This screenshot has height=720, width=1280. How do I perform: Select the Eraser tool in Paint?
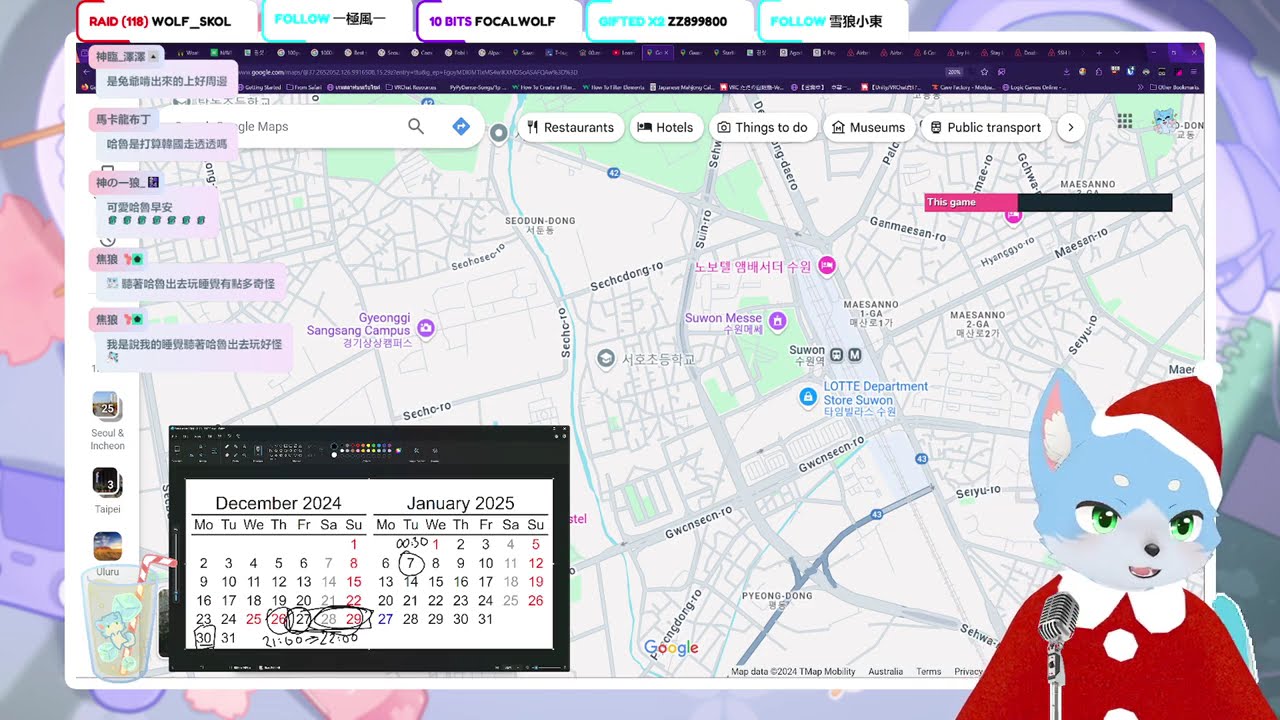click(x=227, y=455)
